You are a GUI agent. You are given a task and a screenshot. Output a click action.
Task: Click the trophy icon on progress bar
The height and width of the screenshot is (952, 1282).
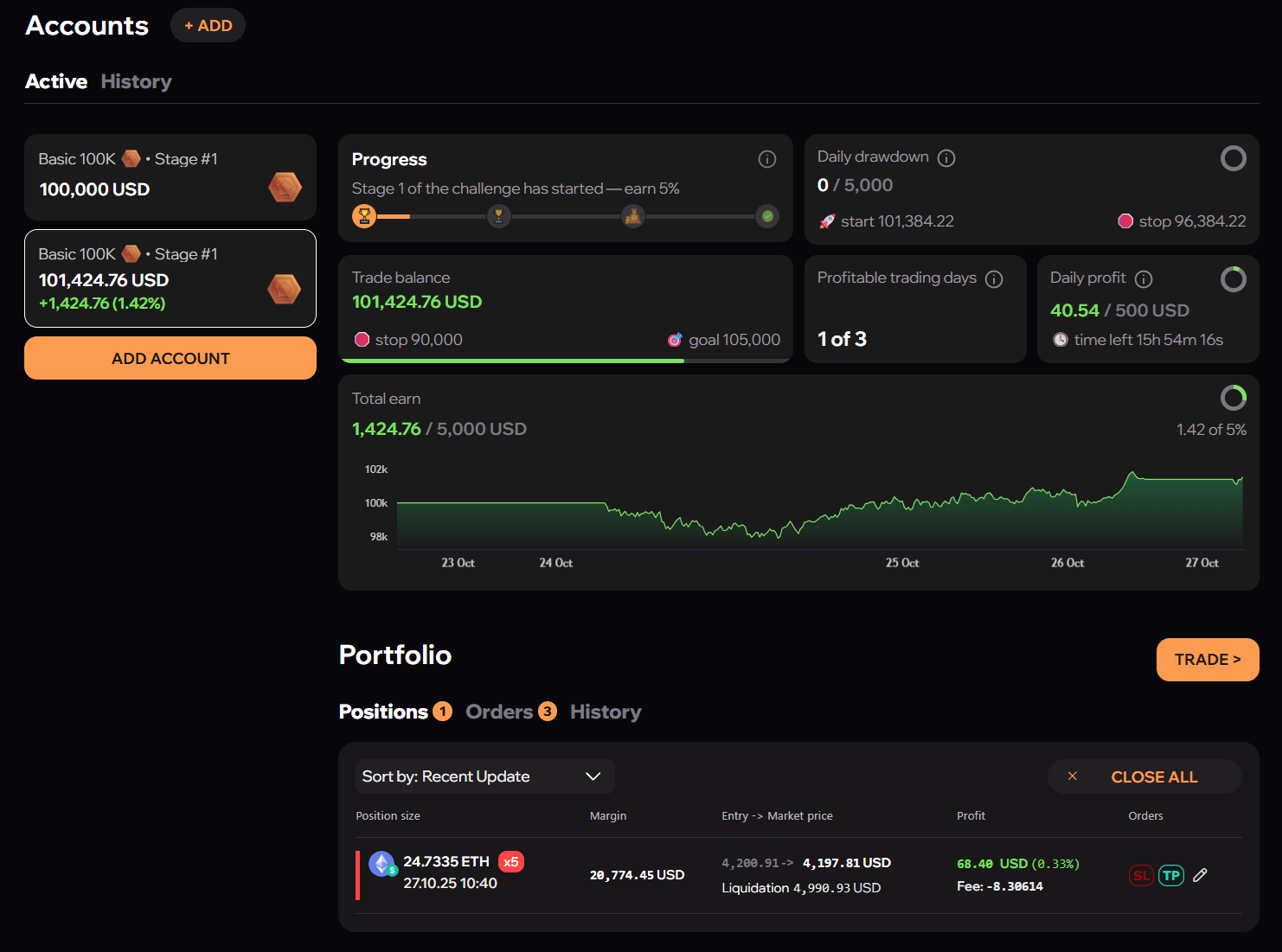point(364,216)
